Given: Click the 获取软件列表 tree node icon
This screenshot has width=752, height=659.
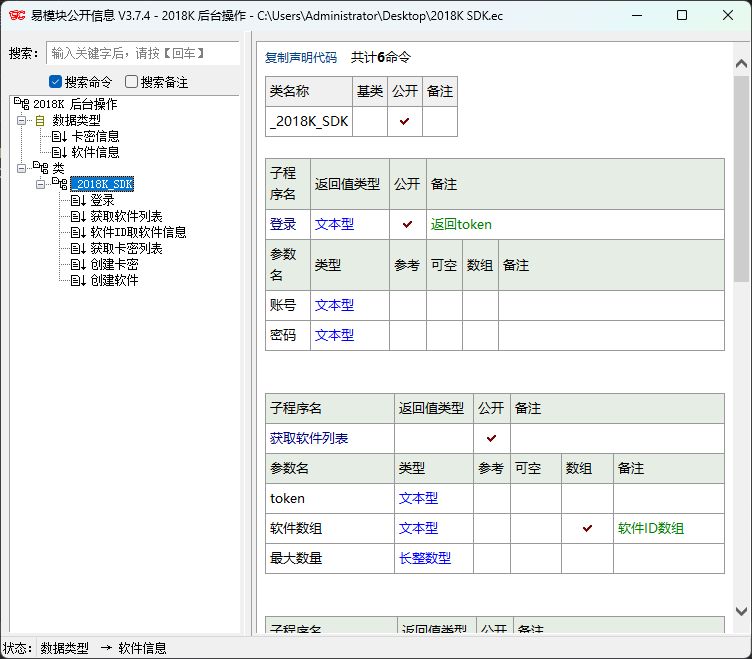Looking at the screenshot, I should pos(78,216).
